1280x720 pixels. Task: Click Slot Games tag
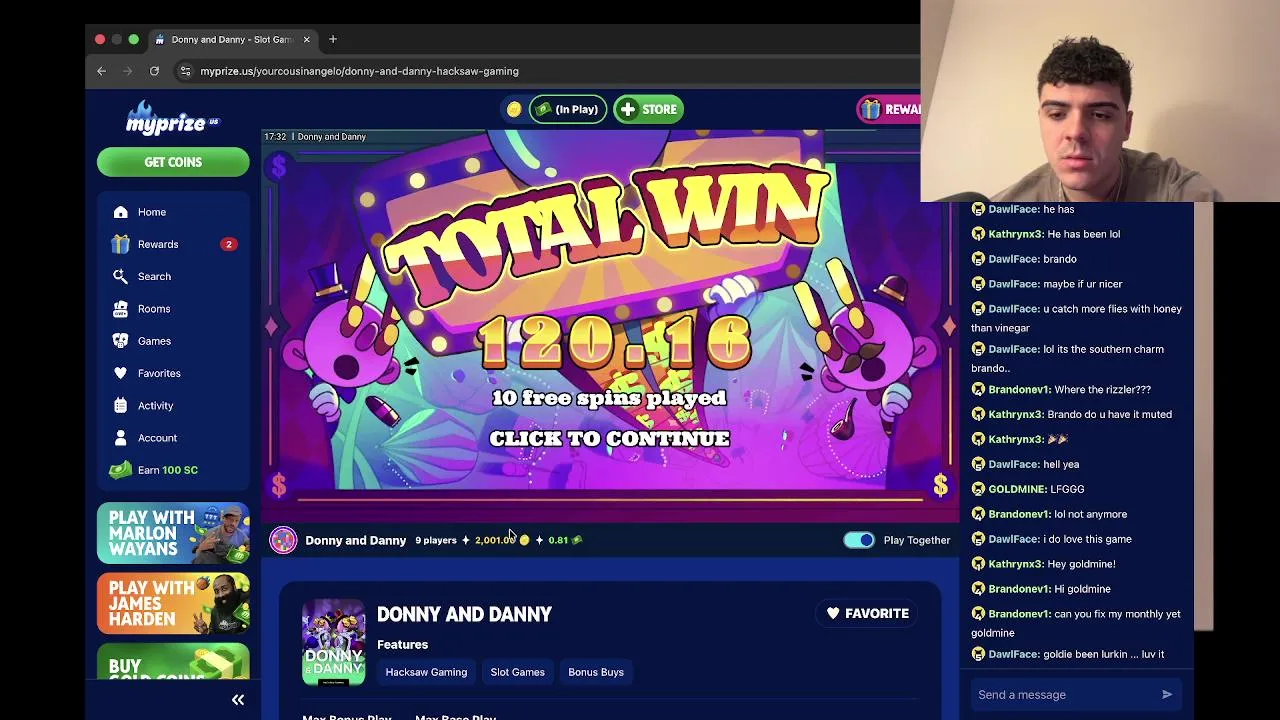pyautogui.click(x=517, y=672)
